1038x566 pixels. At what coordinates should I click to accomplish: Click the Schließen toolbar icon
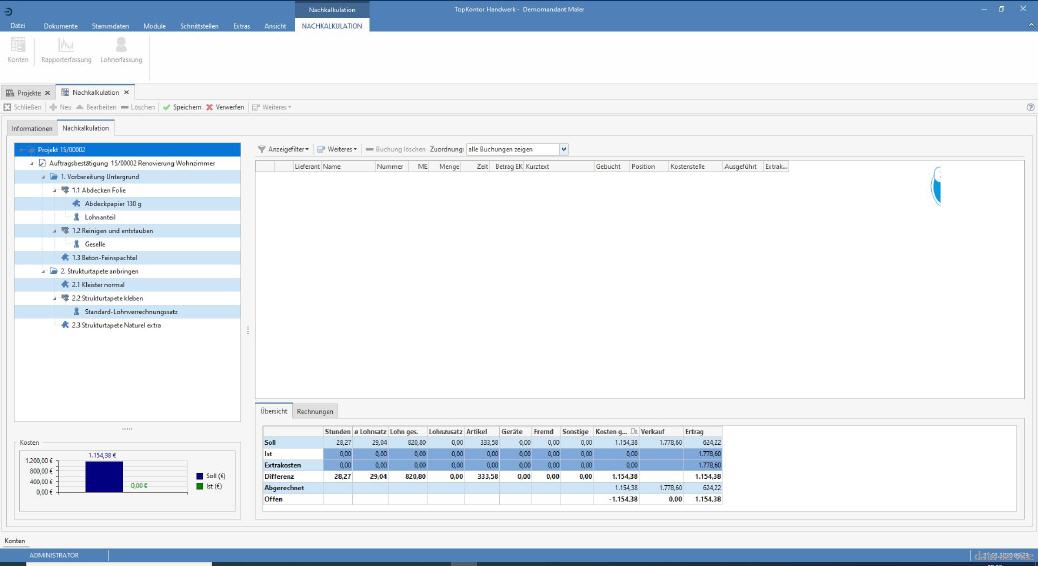8,107
